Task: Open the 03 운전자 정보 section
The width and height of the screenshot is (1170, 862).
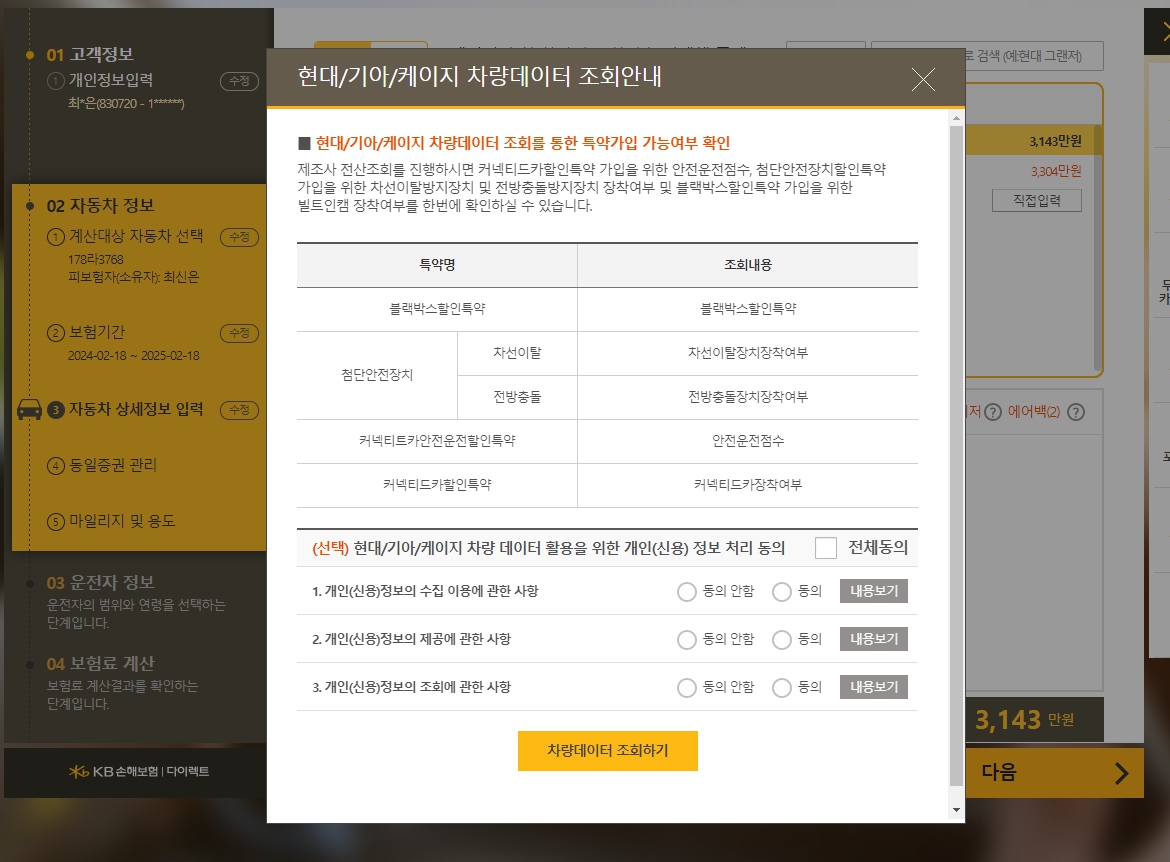Action: point(101,582)
